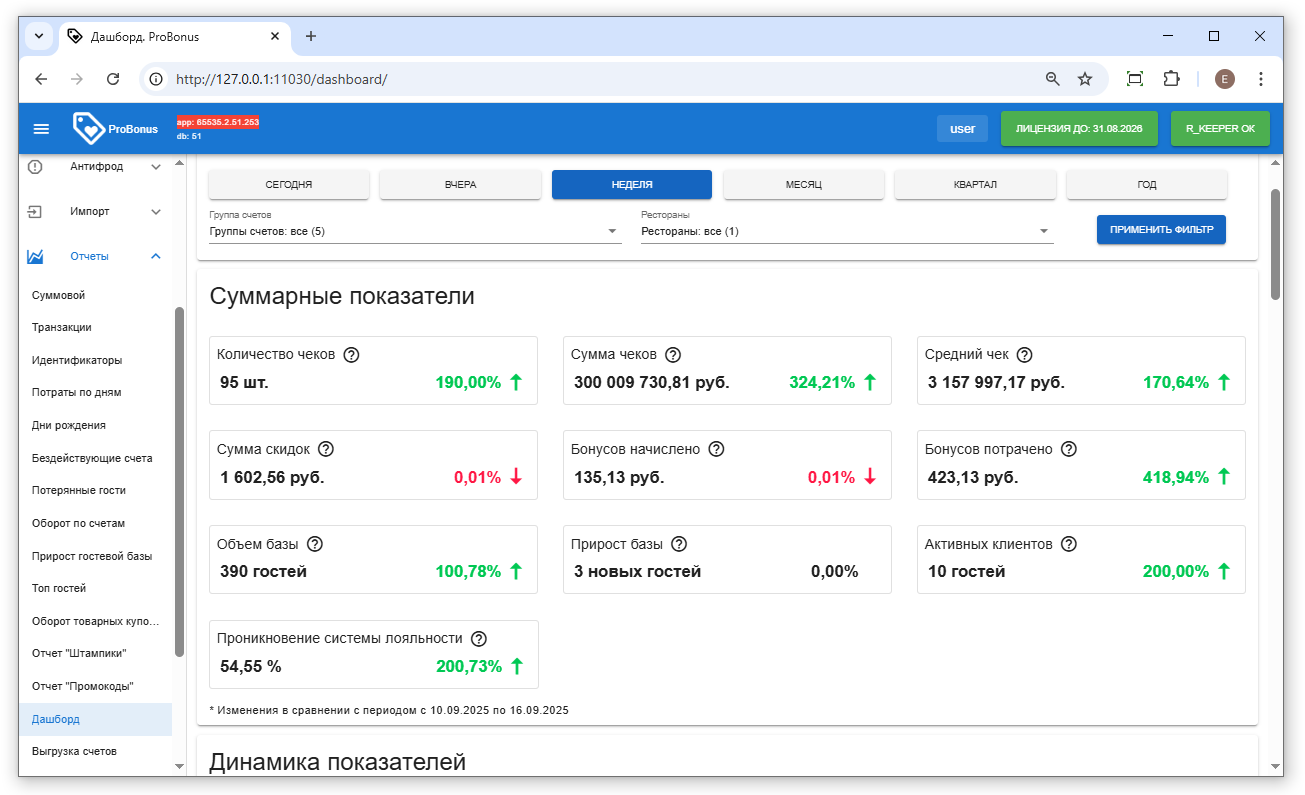This screenshot has height=795, width=1305.
Task: Click the main page vertical scrollbar
Action: [1275, 245]
